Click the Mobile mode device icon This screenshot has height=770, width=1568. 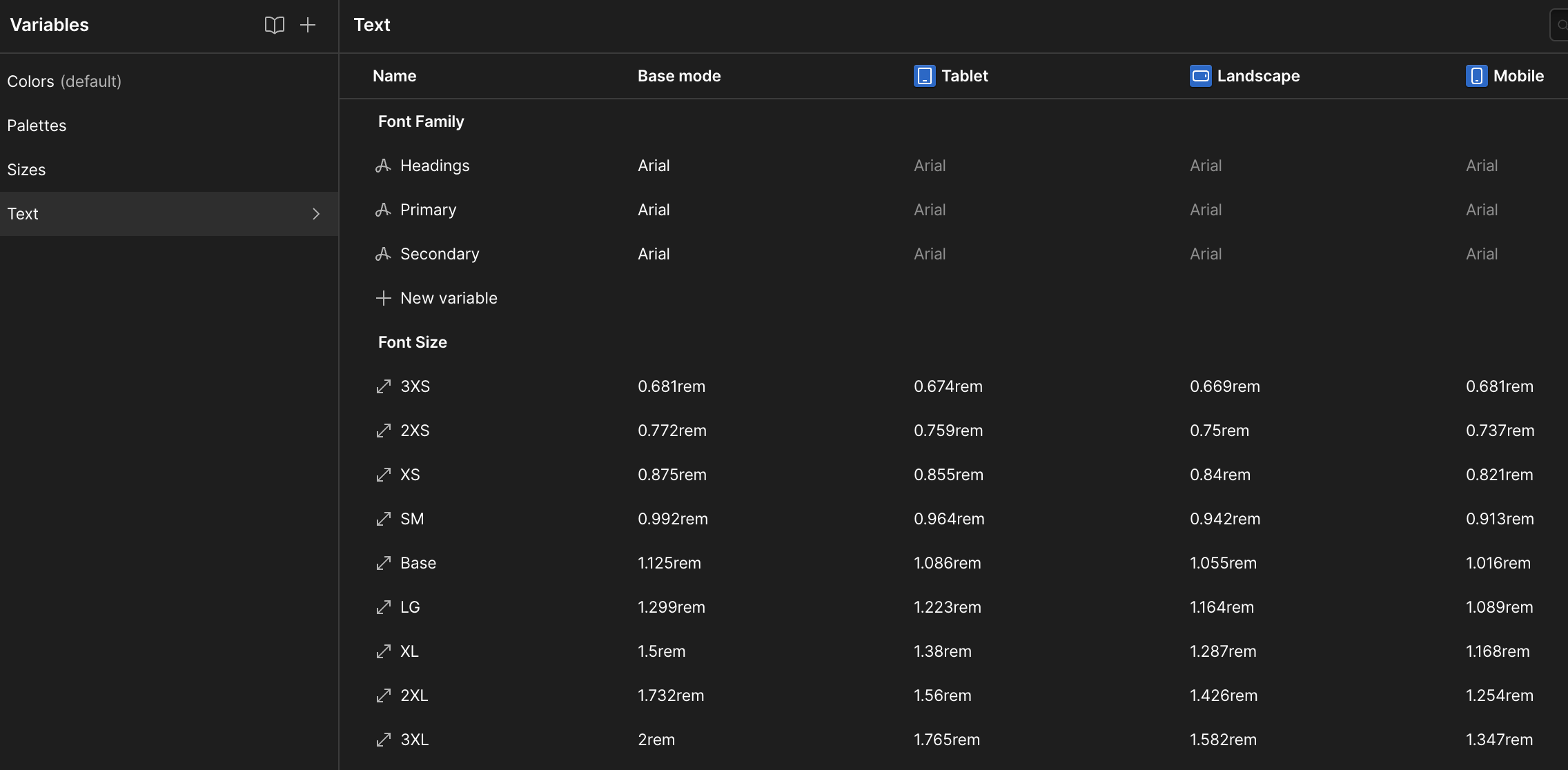click(x=1476, y=76)
